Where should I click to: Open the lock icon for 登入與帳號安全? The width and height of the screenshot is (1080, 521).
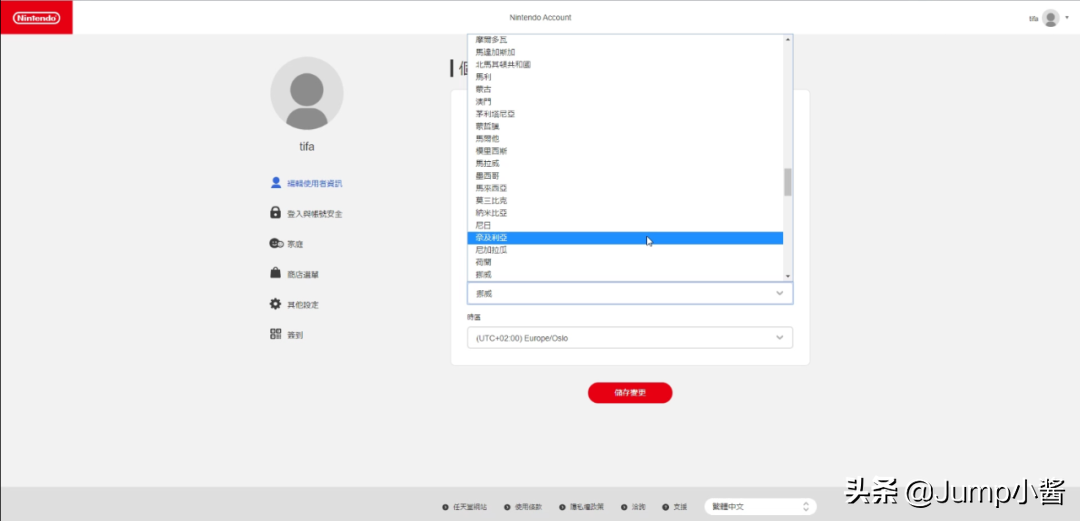coord(276,213)
